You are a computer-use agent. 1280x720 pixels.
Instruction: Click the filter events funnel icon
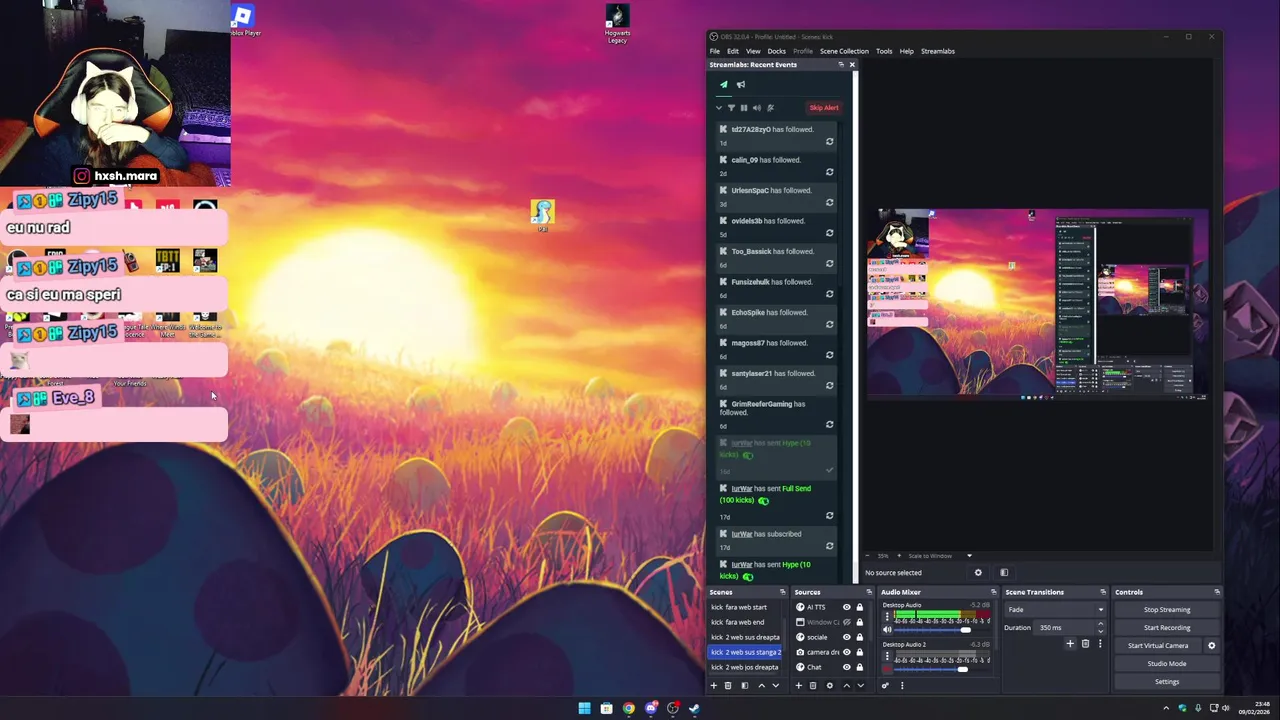pyautogui.click(x=731, y=108)
